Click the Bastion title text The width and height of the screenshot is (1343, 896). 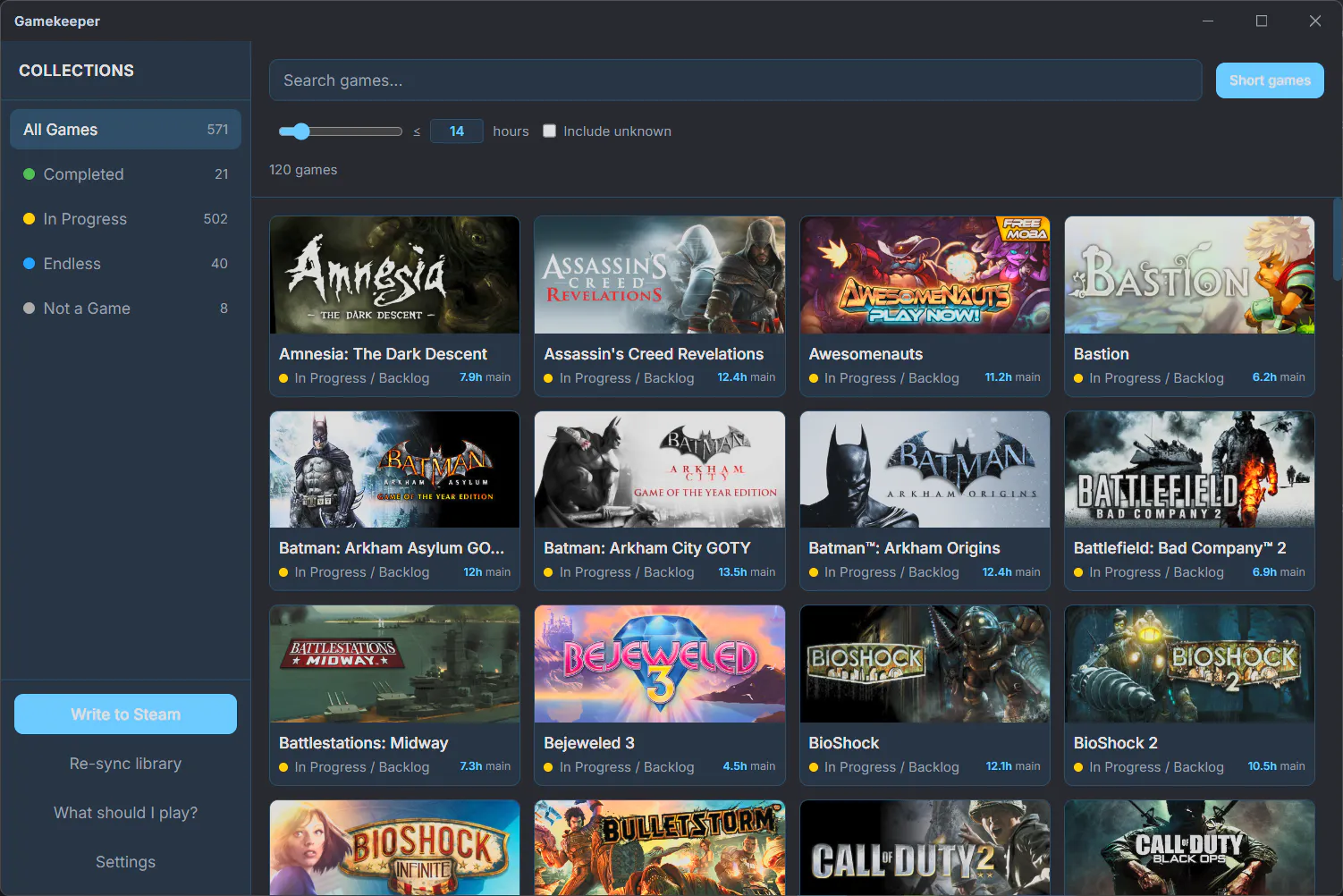[1102, 354]
